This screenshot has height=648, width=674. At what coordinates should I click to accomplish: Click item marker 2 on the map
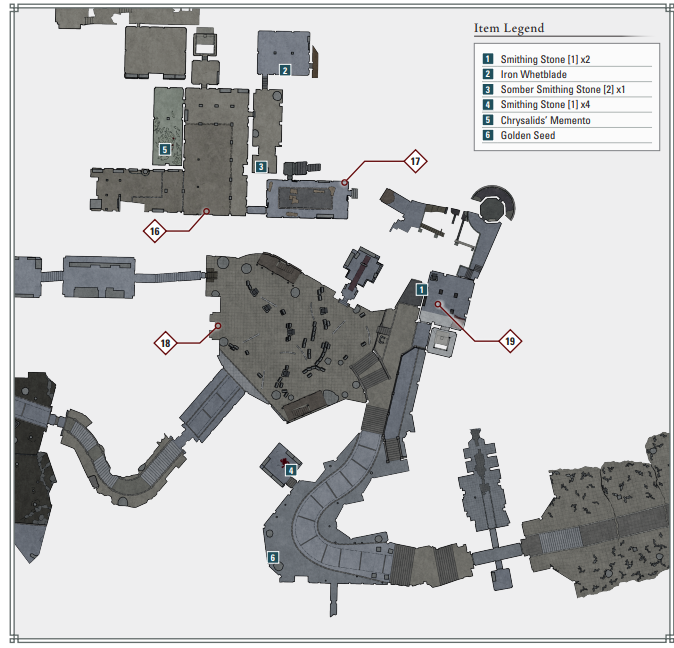coord(285,70)
